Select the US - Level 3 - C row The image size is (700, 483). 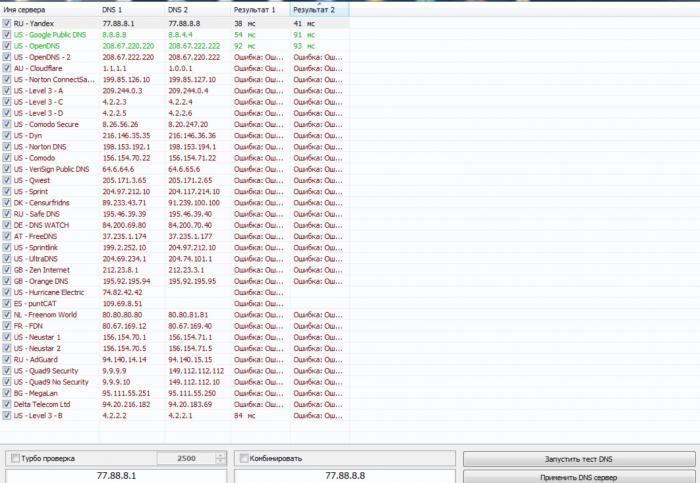[x=175, y=102]
